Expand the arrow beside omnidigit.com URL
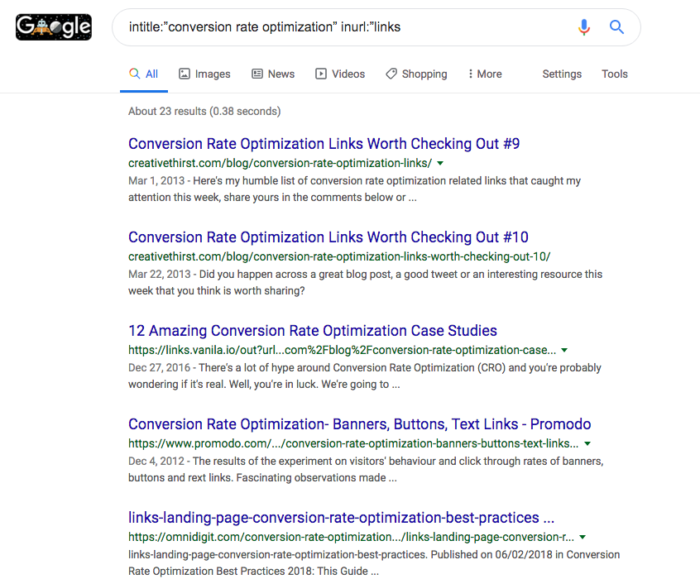Image resolution: width=700 pixels, height=579 pixels. pos(582,537)
